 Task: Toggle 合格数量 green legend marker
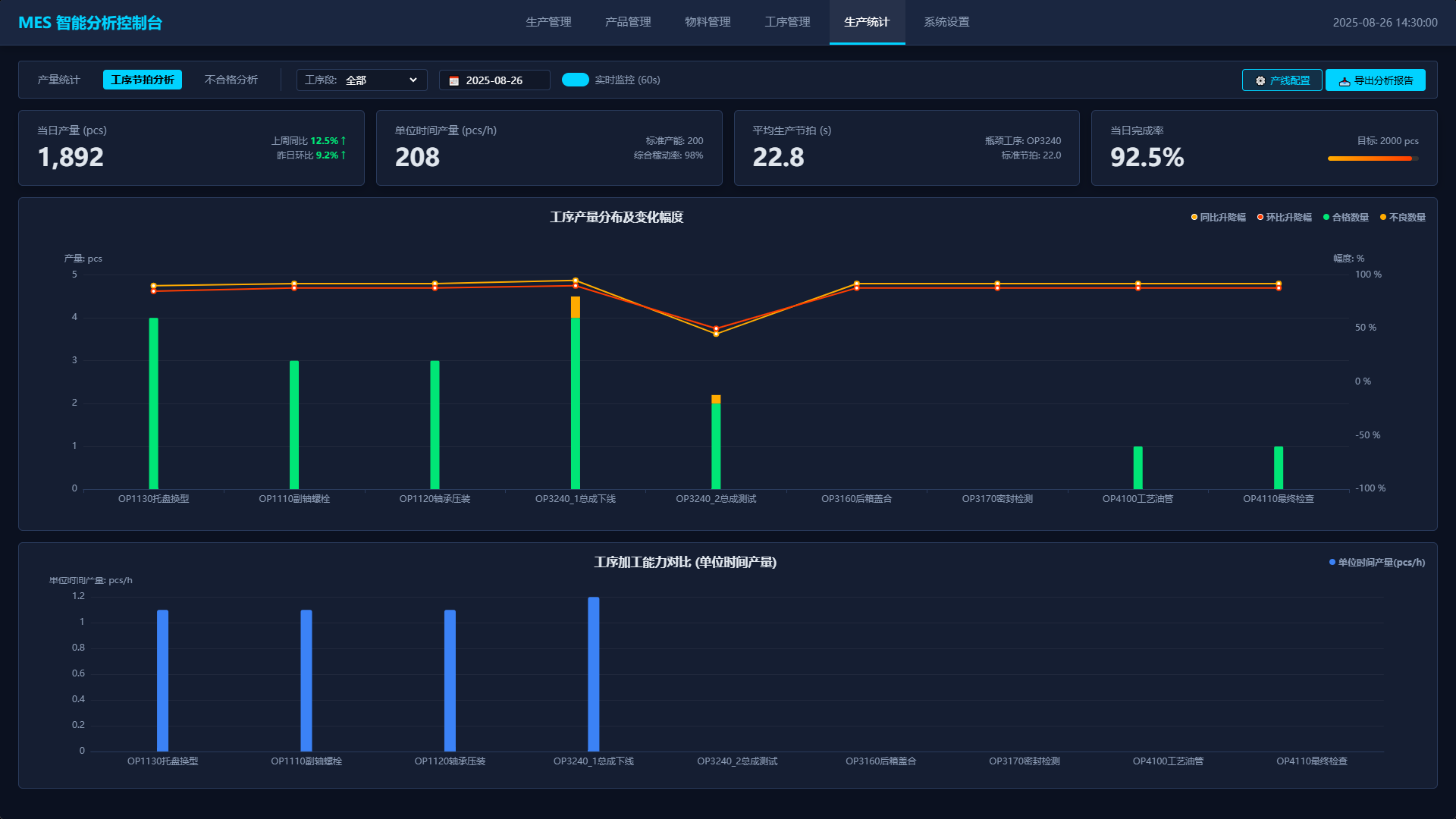(1326, 218)
